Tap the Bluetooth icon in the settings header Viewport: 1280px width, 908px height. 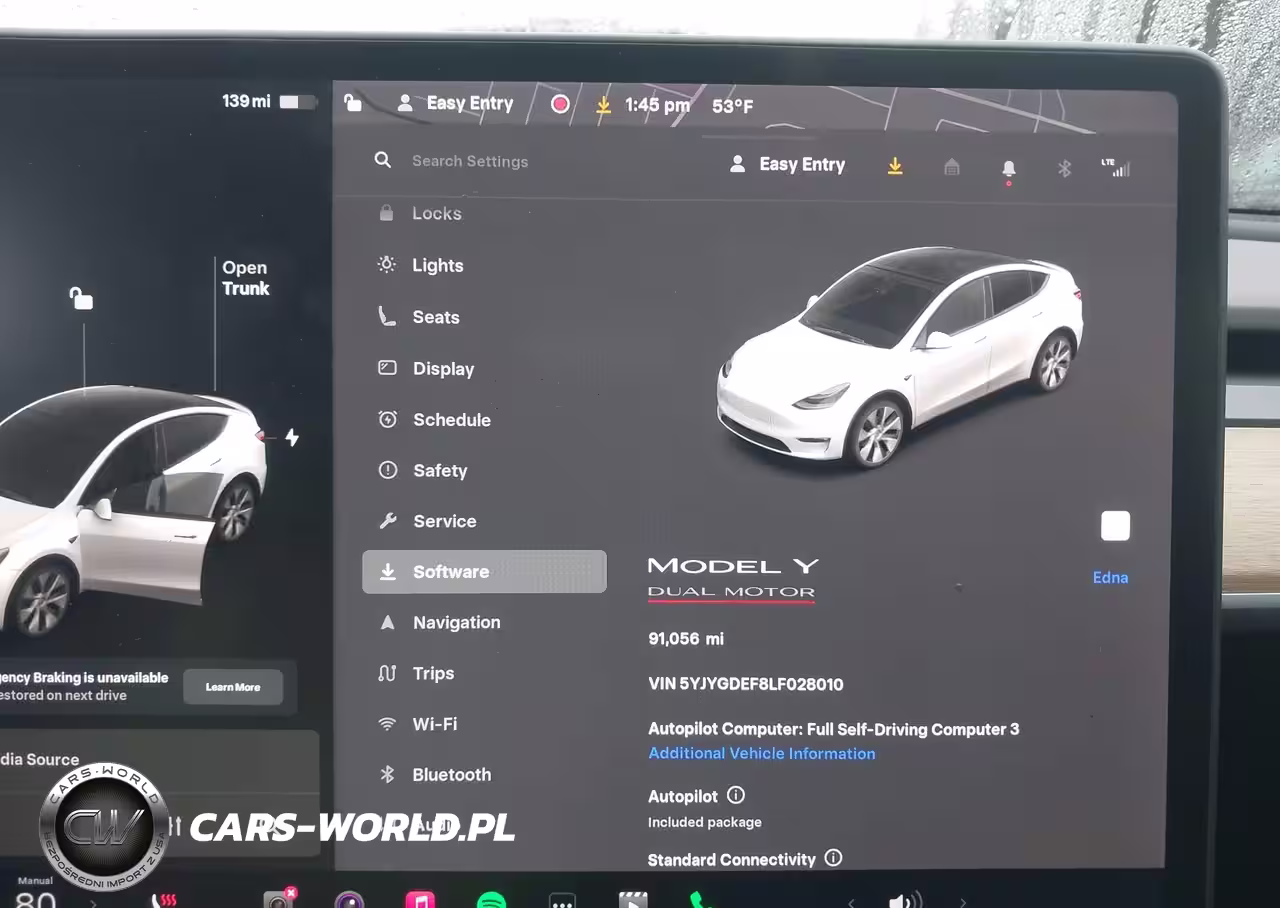click(x=1064, y=168)
